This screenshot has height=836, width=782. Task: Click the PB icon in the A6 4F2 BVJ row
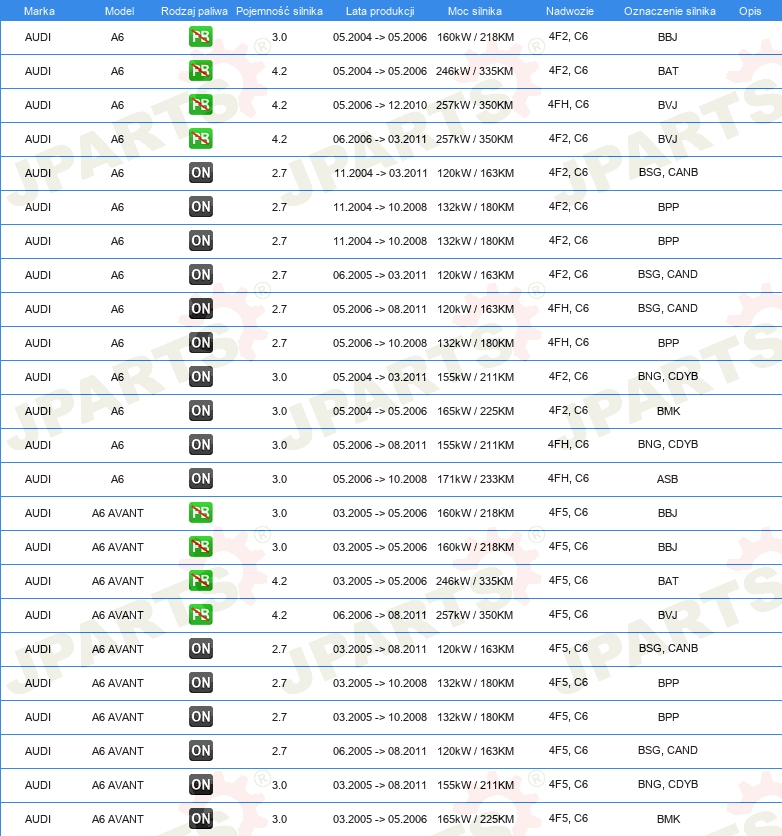click(x=200, y=139)
